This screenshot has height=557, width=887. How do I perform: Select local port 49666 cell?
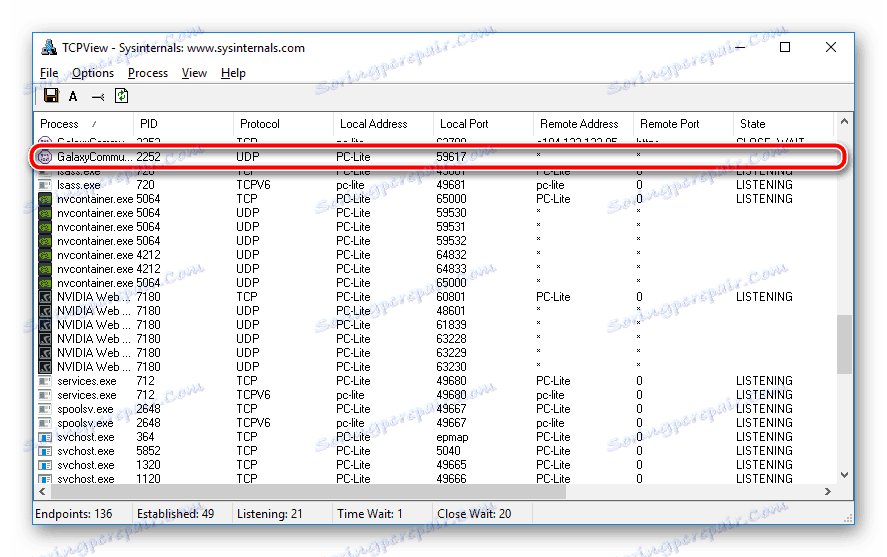click(x=451, y=479)
